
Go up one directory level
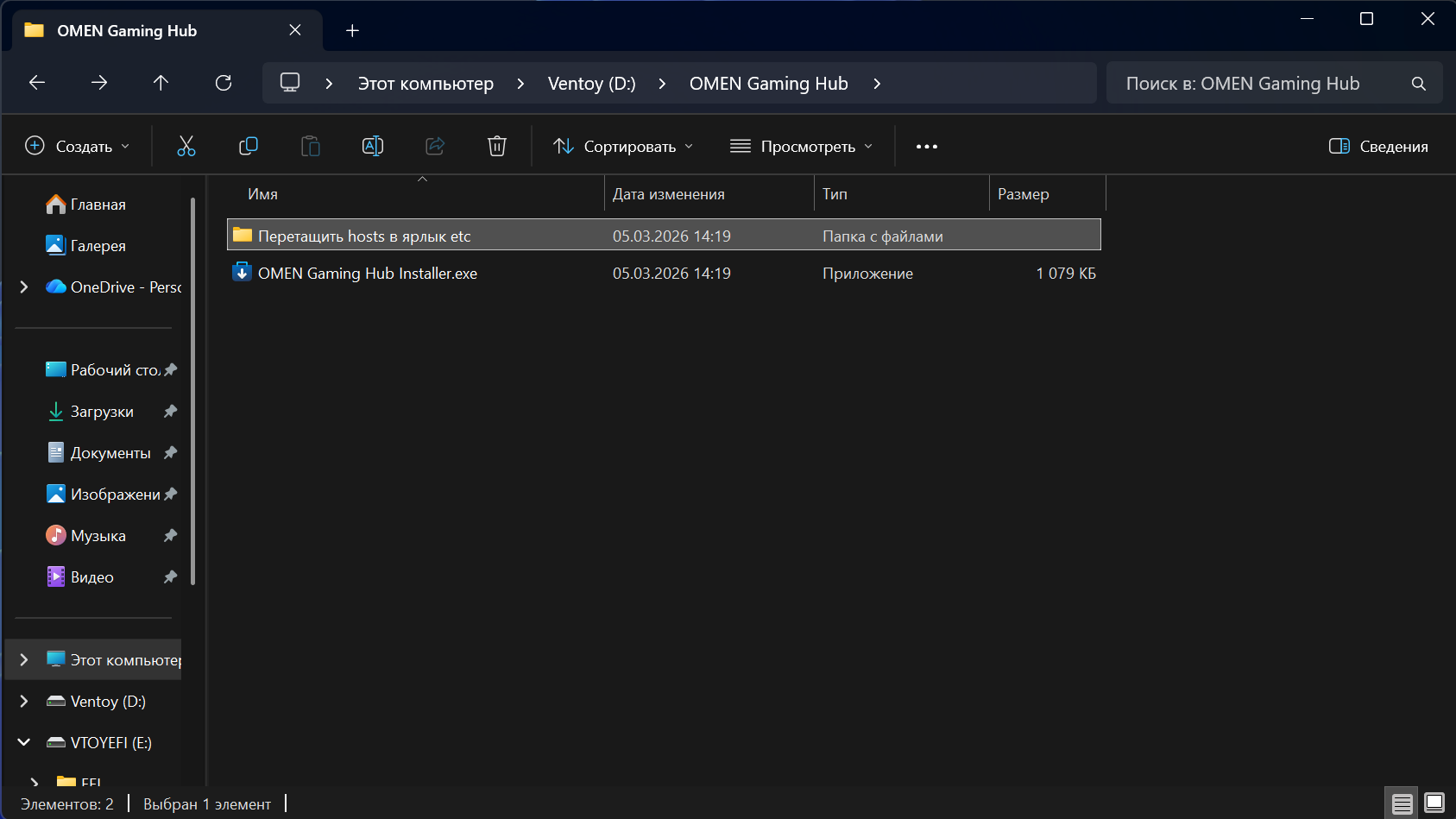tap(161, 83)
